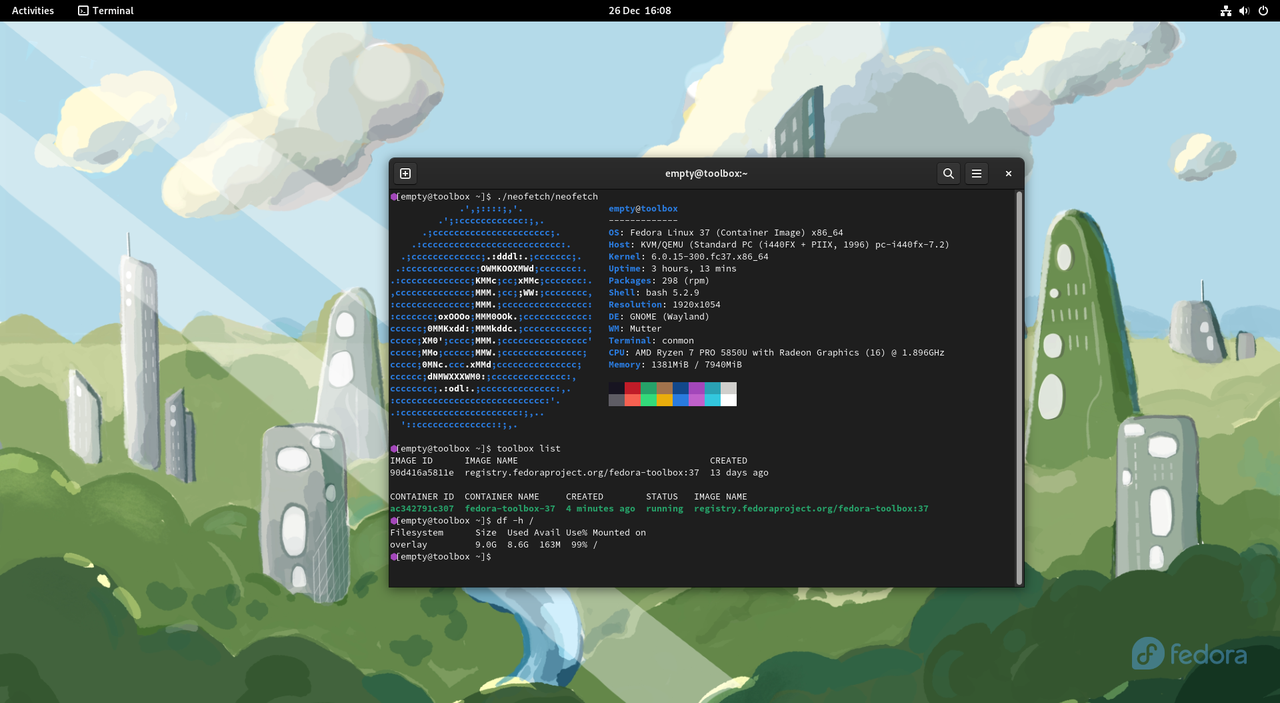1280x703 pixels.
Task: Click the "./neofetch/neofetch" command text
Action: (547, 196)
